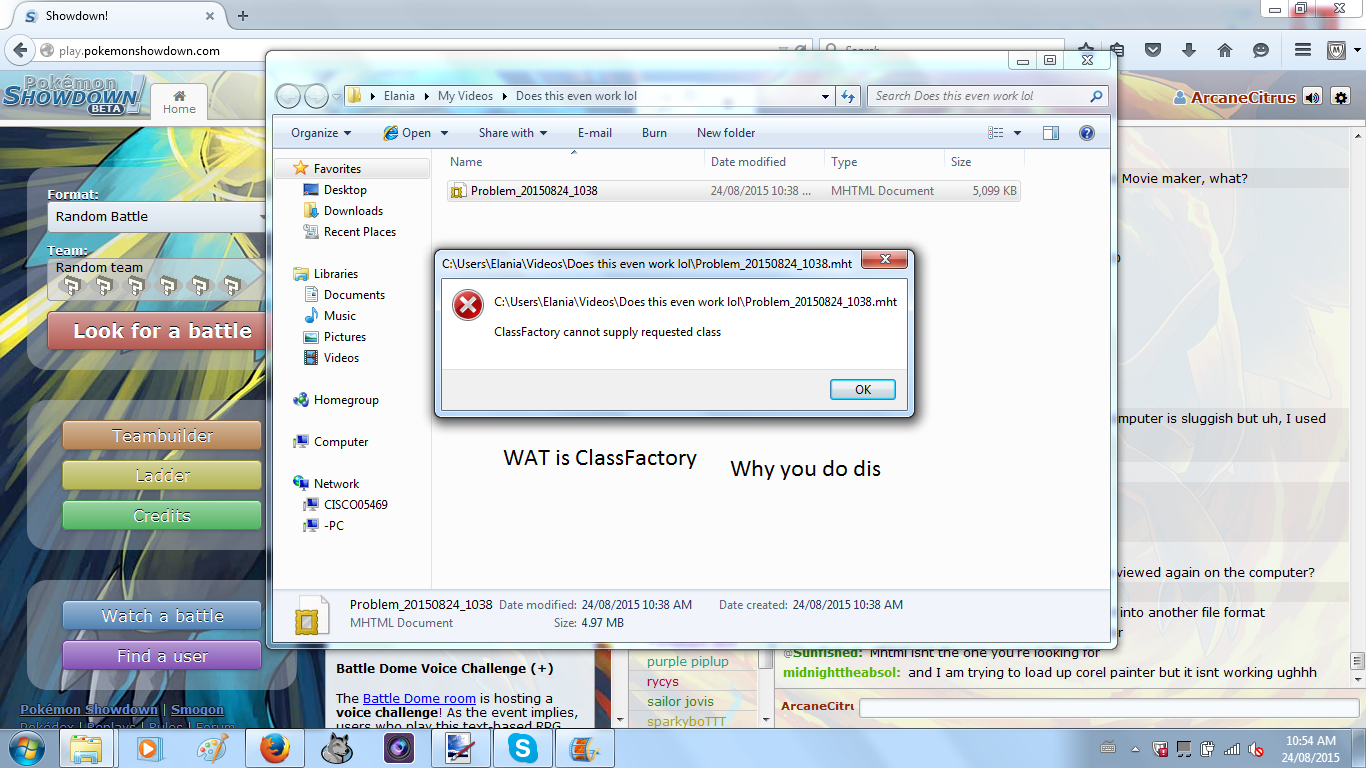
Task: Select the Problem_20150824_1038 file row
Action: 733,191
